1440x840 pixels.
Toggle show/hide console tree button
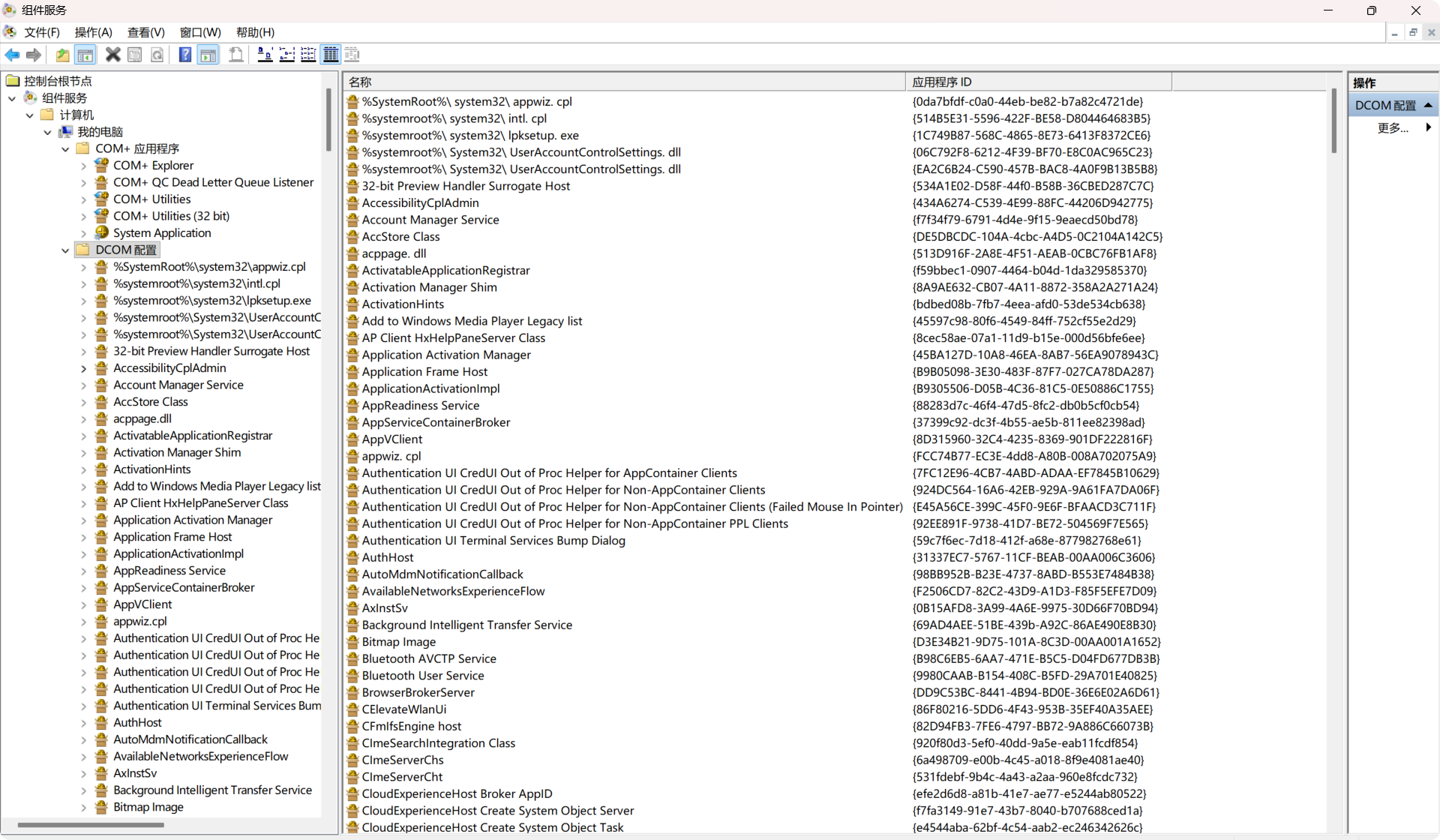[85, 55]
